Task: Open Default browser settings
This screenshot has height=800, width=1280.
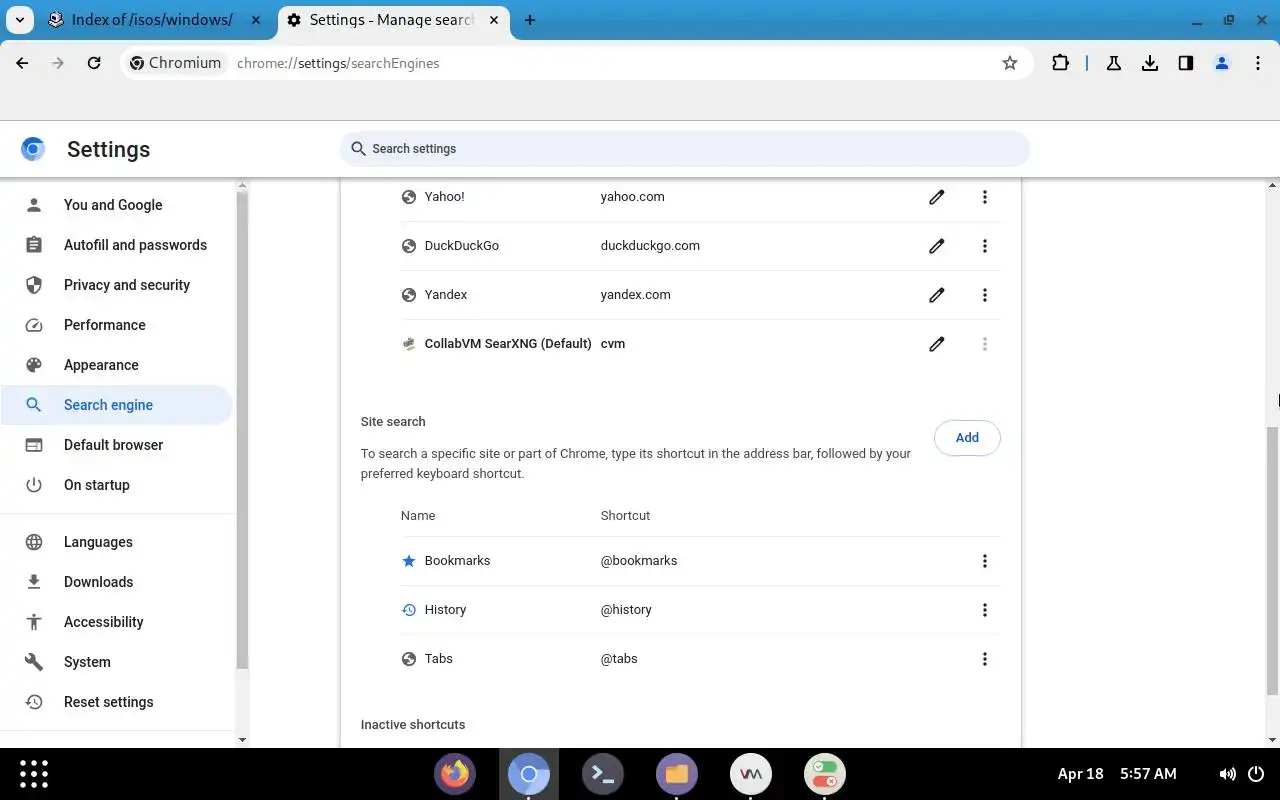Action: (117, 445)
